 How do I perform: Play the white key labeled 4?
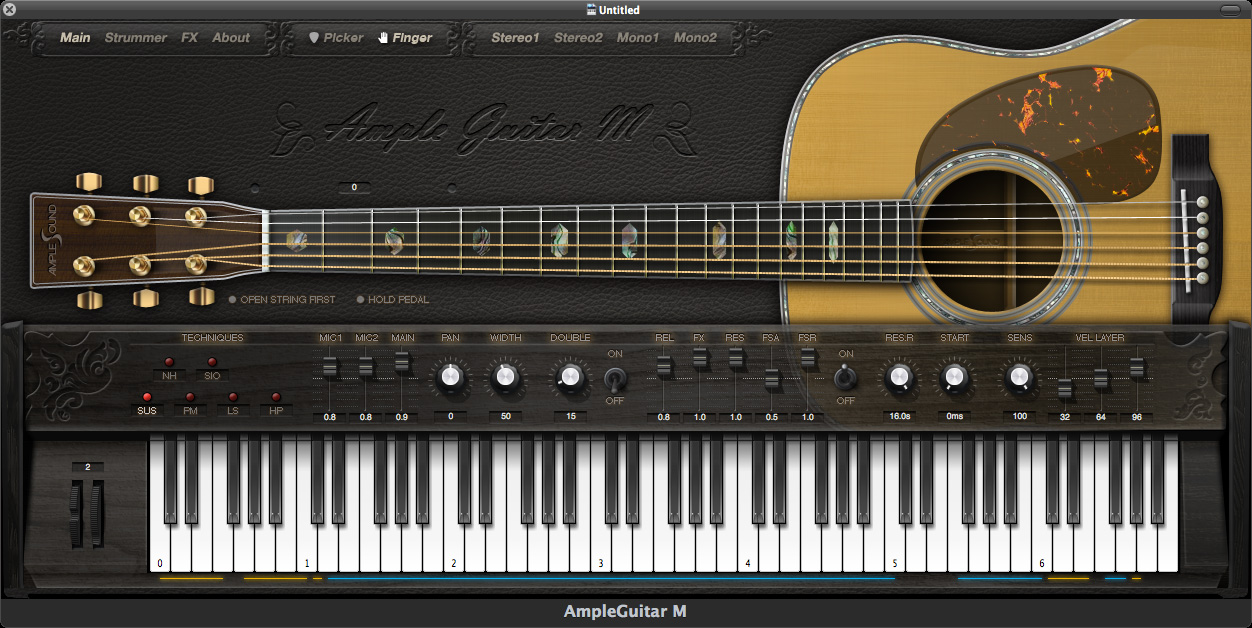pyautogui.click(x=747, y=548)
